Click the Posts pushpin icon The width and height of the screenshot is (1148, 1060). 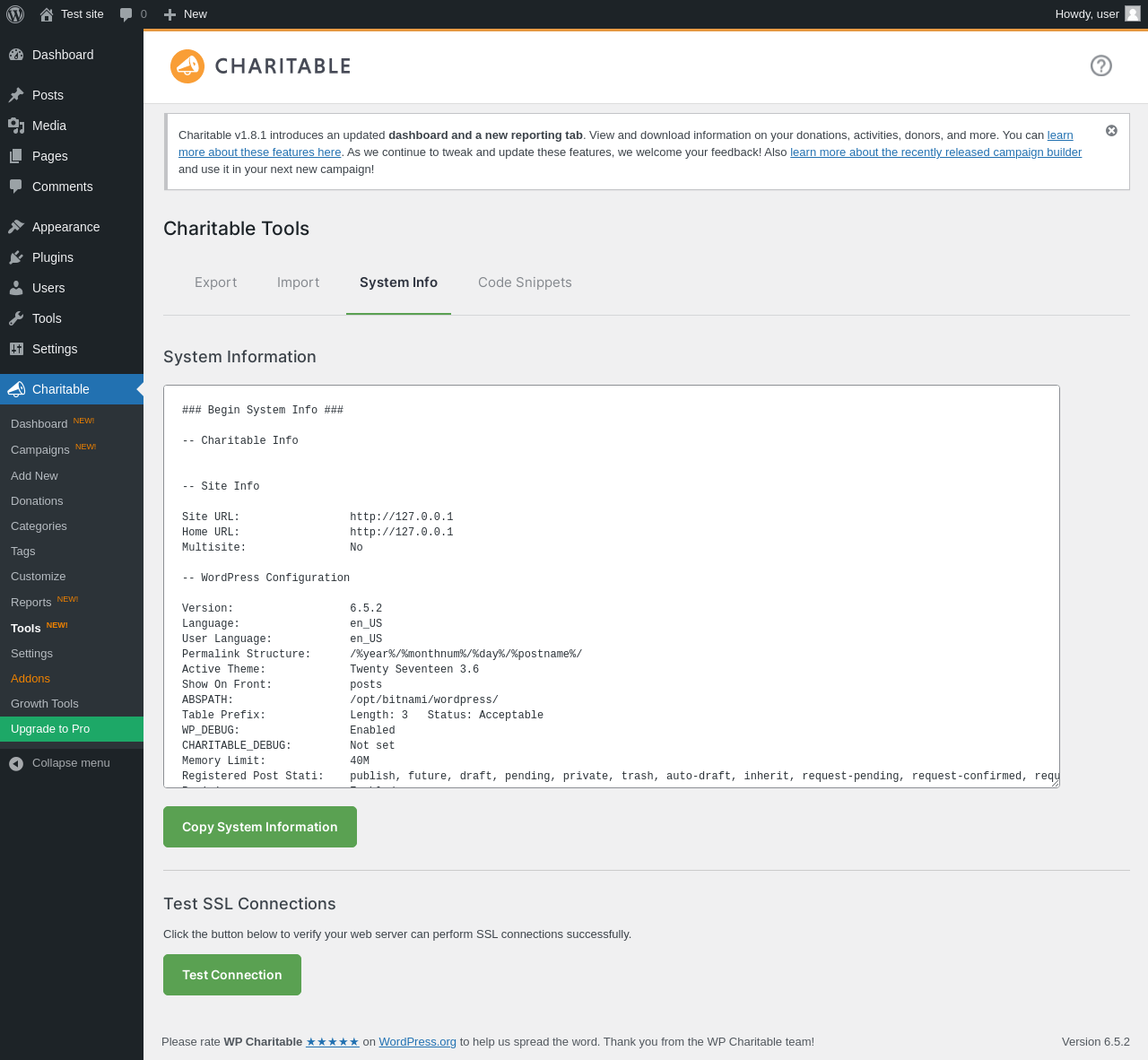click(16, 95)
